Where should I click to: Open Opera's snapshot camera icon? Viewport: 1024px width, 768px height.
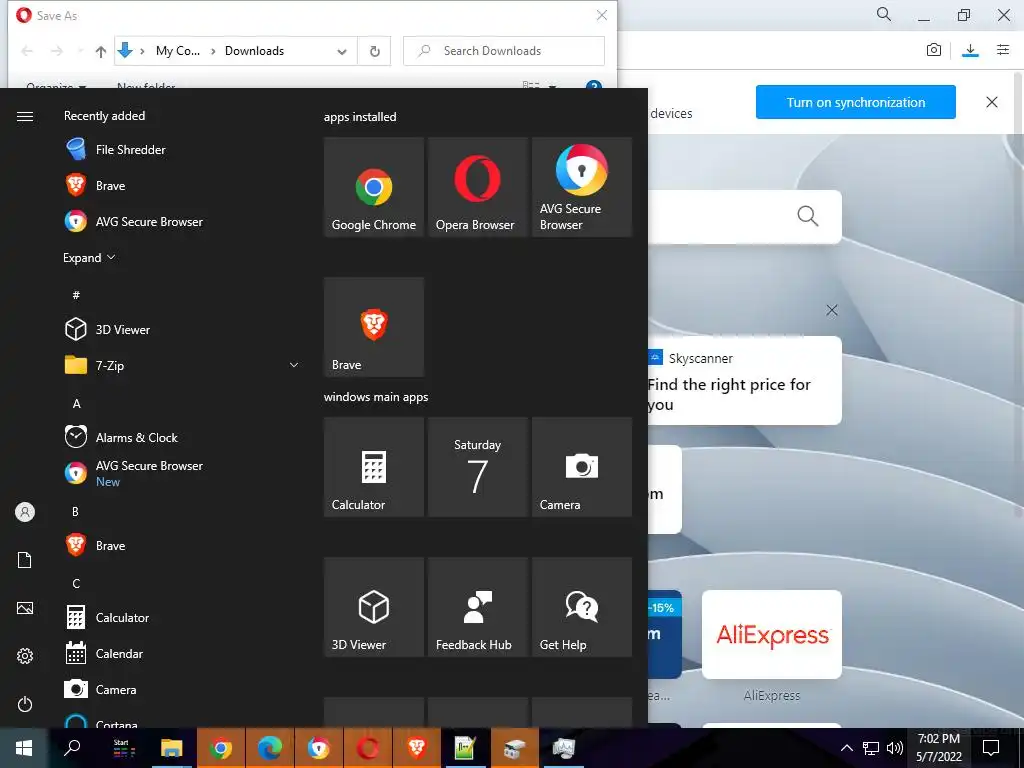click(934, 50)
